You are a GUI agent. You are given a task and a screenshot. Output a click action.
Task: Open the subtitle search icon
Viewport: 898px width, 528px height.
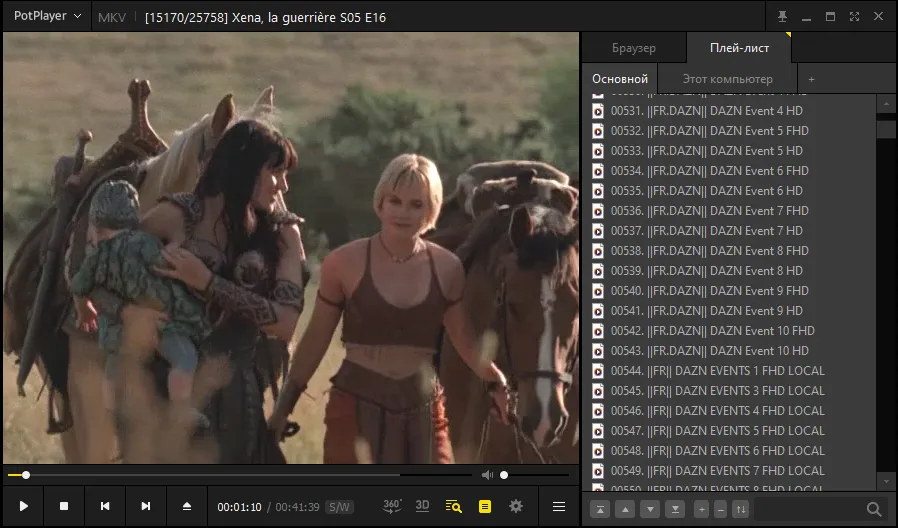click(x=454, y=506)
